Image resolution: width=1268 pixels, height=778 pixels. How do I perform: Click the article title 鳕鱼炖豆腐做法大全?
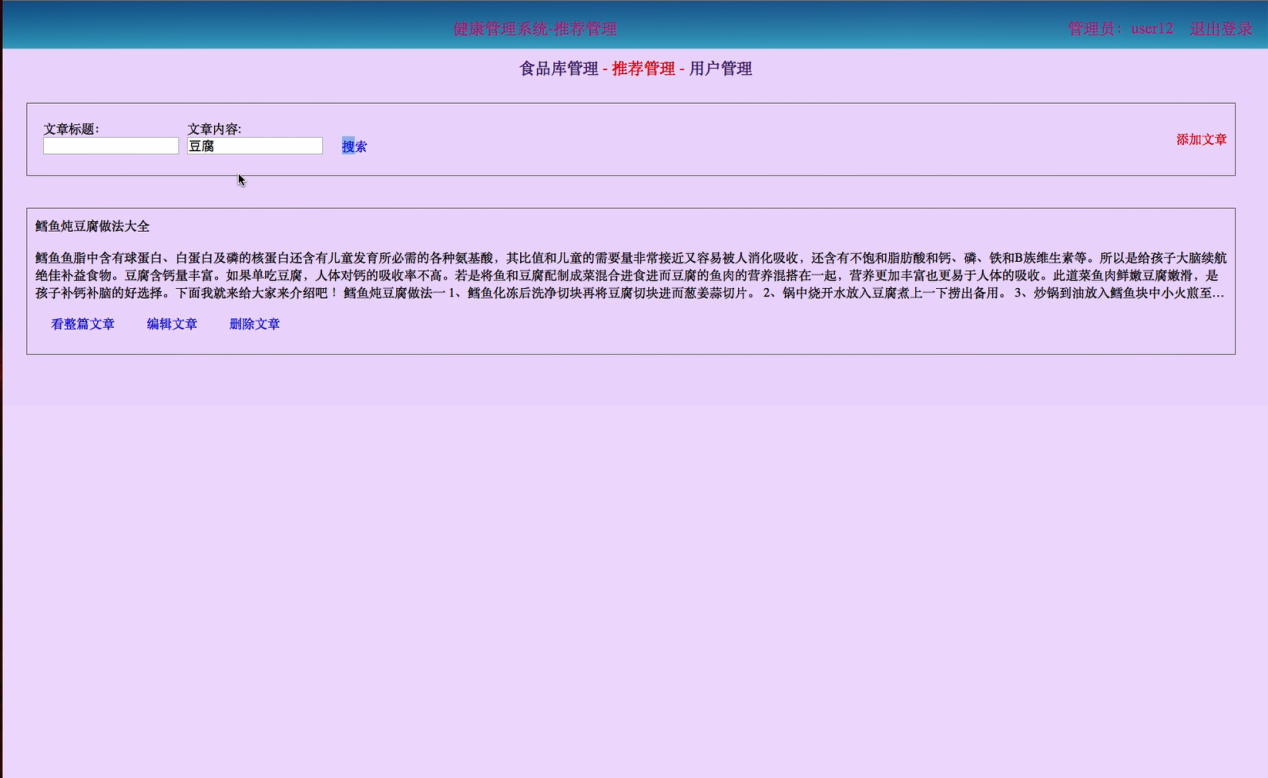tap(92, 227)
